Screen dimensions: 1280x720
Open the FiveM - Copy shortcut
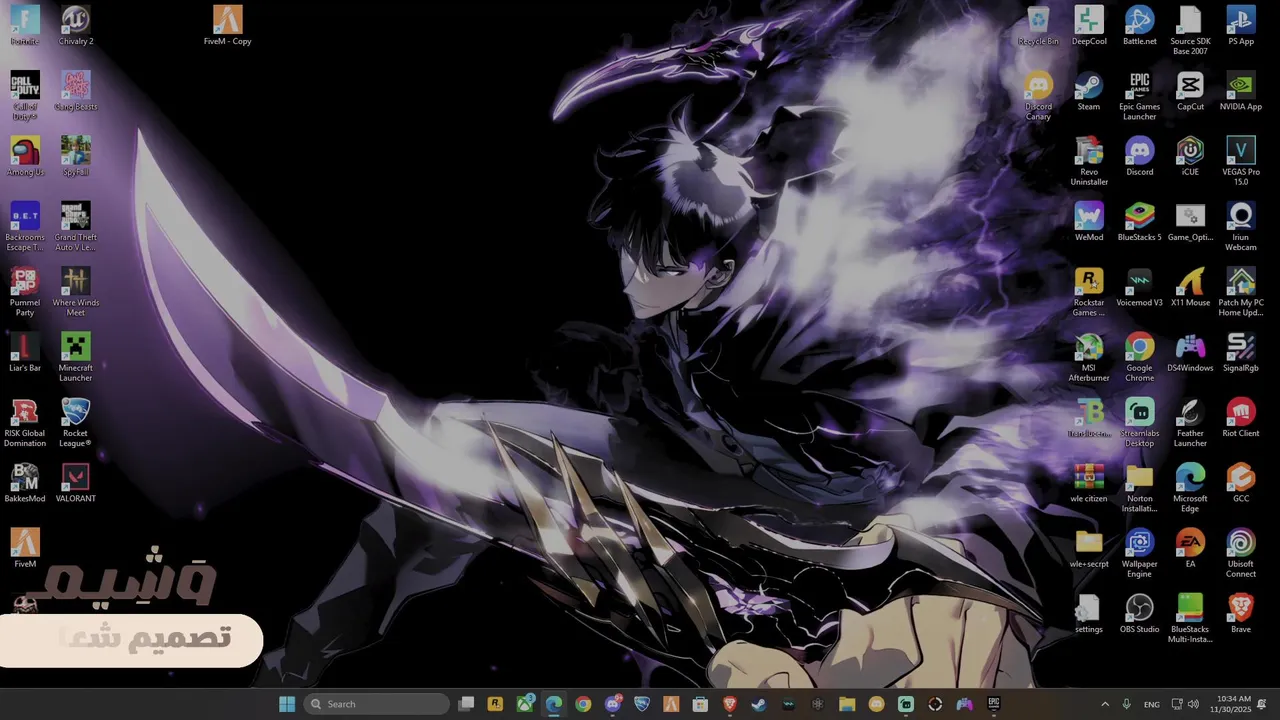click(x=228, y=25)
